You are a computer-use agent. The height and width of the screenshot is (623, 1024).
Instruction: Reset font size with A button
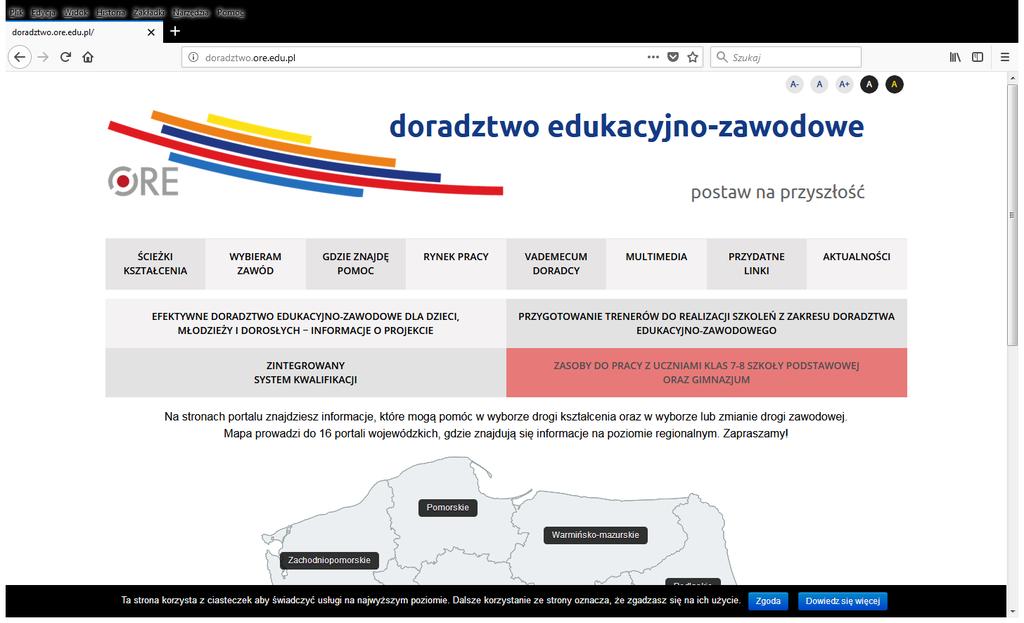tap(819, 84)
